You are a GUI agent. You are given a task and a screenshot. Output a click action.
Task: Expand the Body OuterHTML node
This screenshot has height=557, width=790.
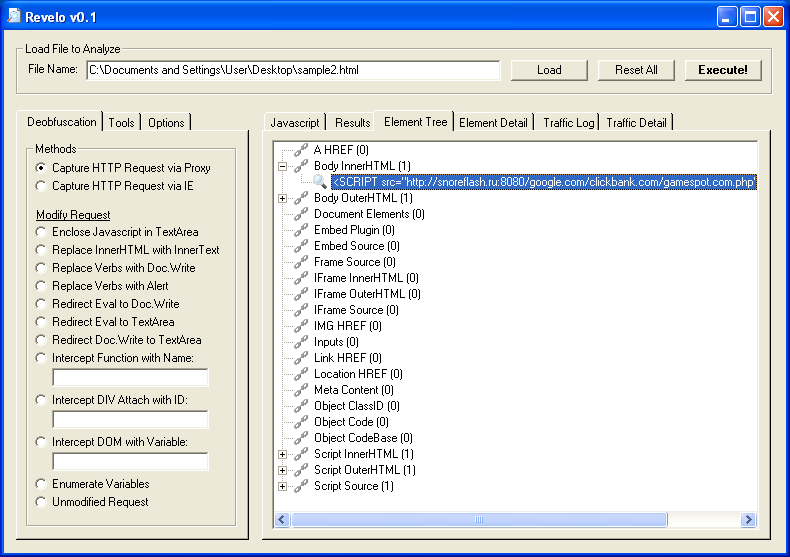point(283,198)
